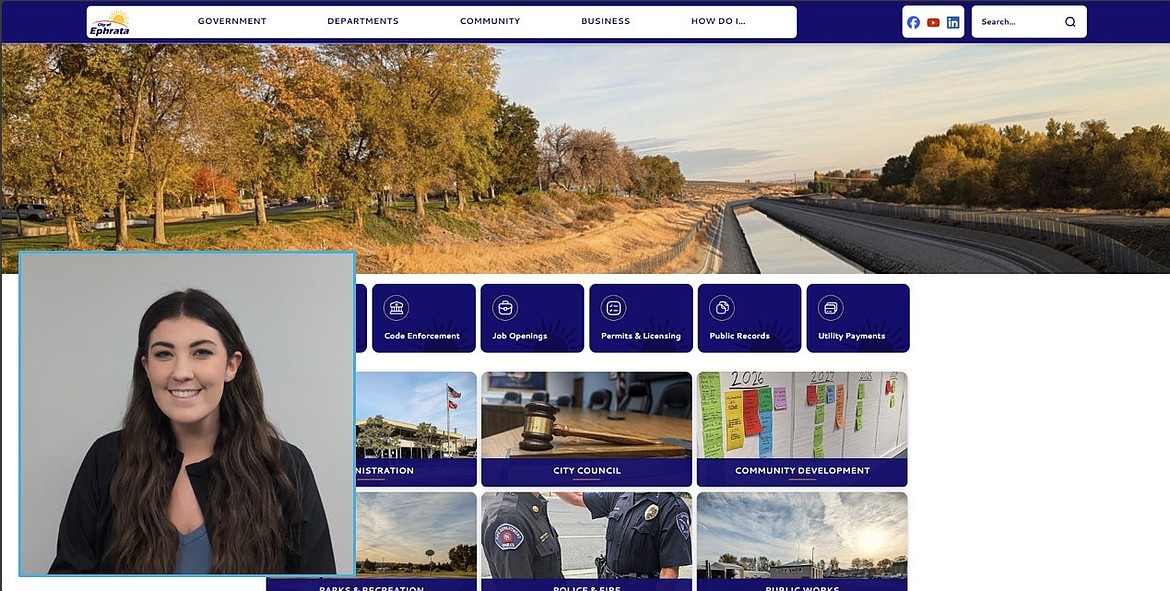
Task: Click the Job Openings briefcase icon
Action: tap(505, 308)
